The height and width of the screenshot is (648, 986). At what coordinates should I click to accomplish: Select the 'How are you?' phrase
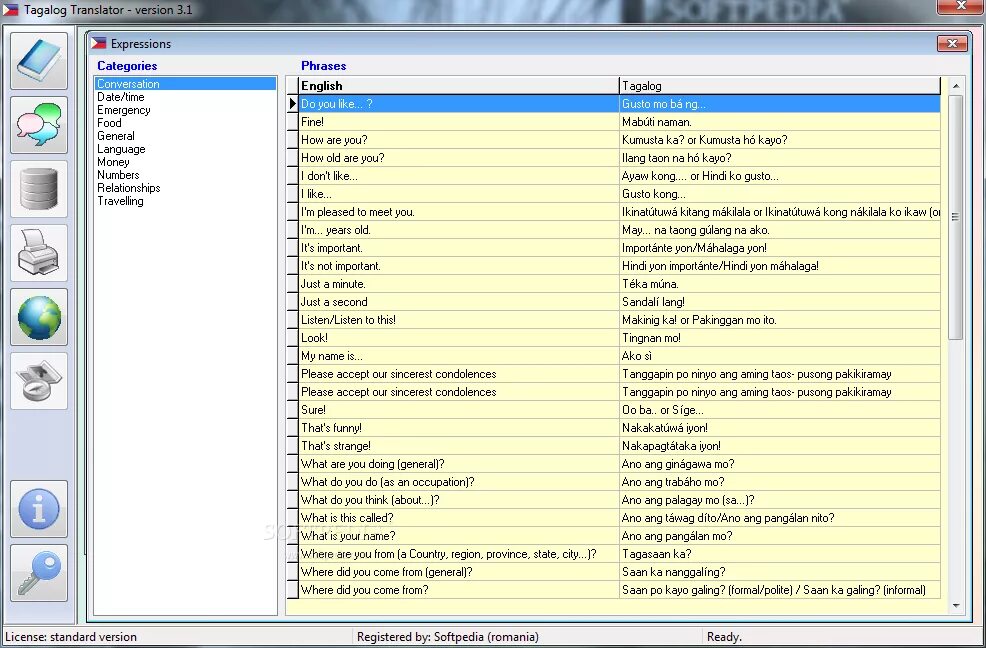pos(458,140)
